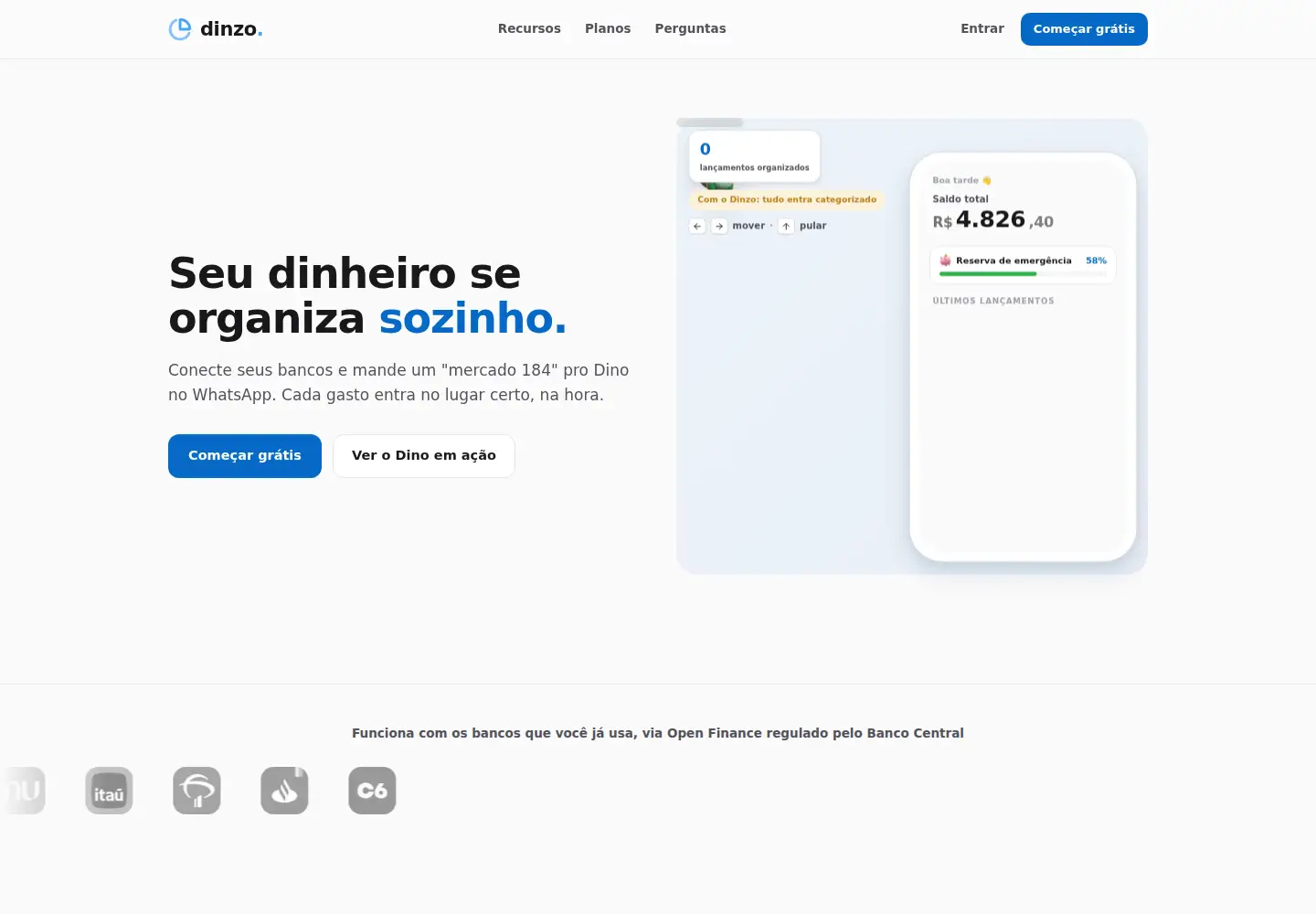Click the Bradesco bank logo
This screenshot has height=914, width=1316.
[196, 791]
